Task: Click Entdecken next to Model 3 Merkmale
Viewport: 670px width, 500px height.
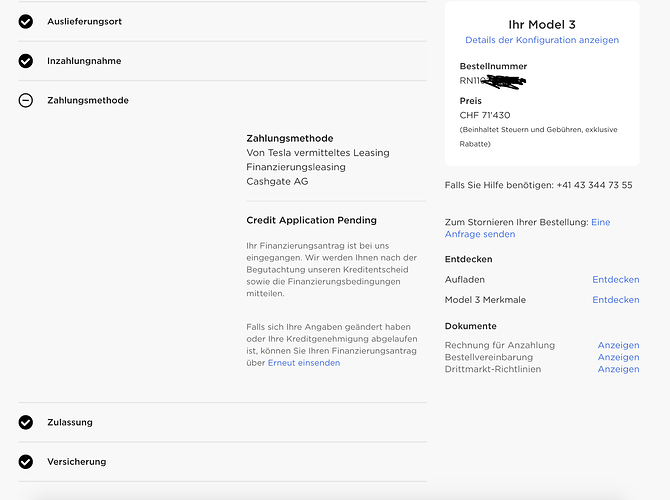Action: pos(616,300)
